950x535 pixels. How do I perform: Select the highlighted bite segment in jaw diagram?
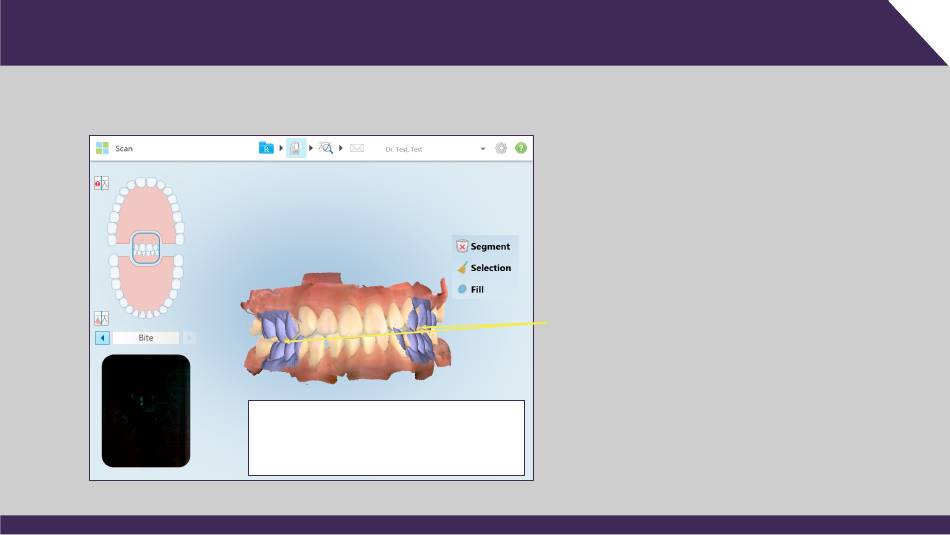click(x=146, y=249)
